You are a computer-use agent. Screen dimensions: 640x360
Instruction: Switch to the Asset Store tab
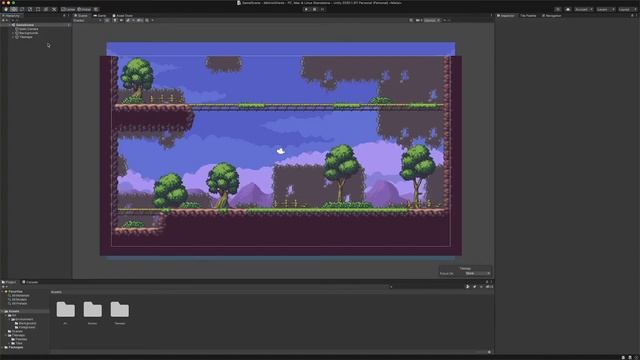click(x=122, y=16)
